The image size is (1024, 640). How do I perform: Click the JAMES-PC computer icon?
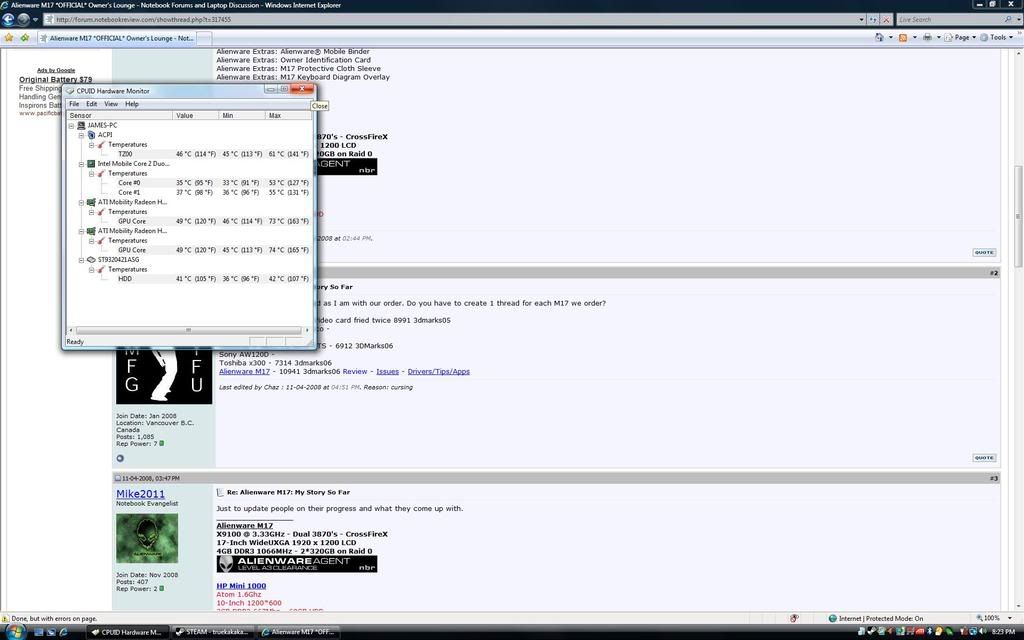[82, 125]
